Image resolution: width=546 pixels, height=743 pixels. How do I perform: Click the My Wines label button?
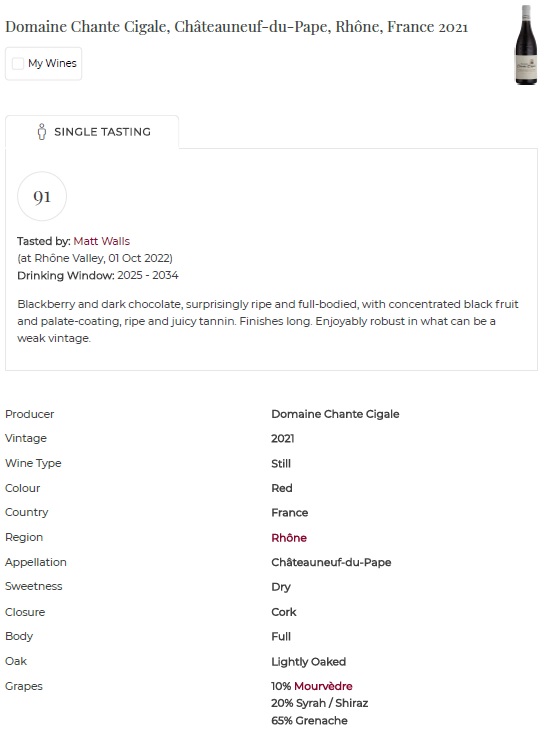pos(44,63)
